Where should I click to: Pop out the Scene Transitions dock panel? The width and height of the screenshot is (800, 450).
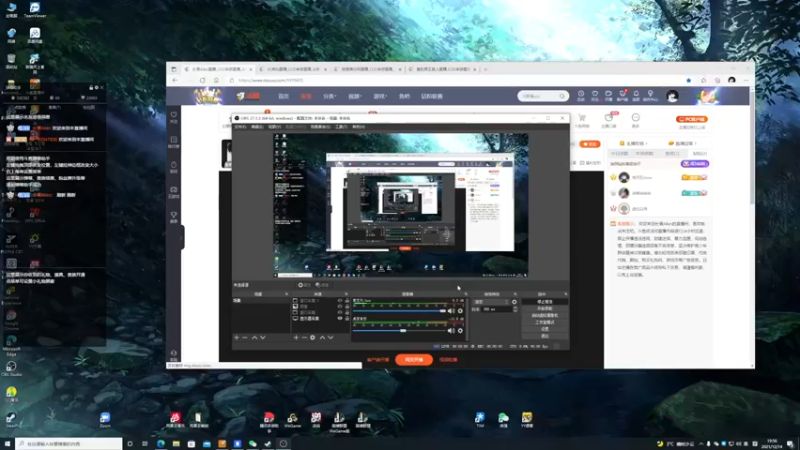[x=515, y=294]
